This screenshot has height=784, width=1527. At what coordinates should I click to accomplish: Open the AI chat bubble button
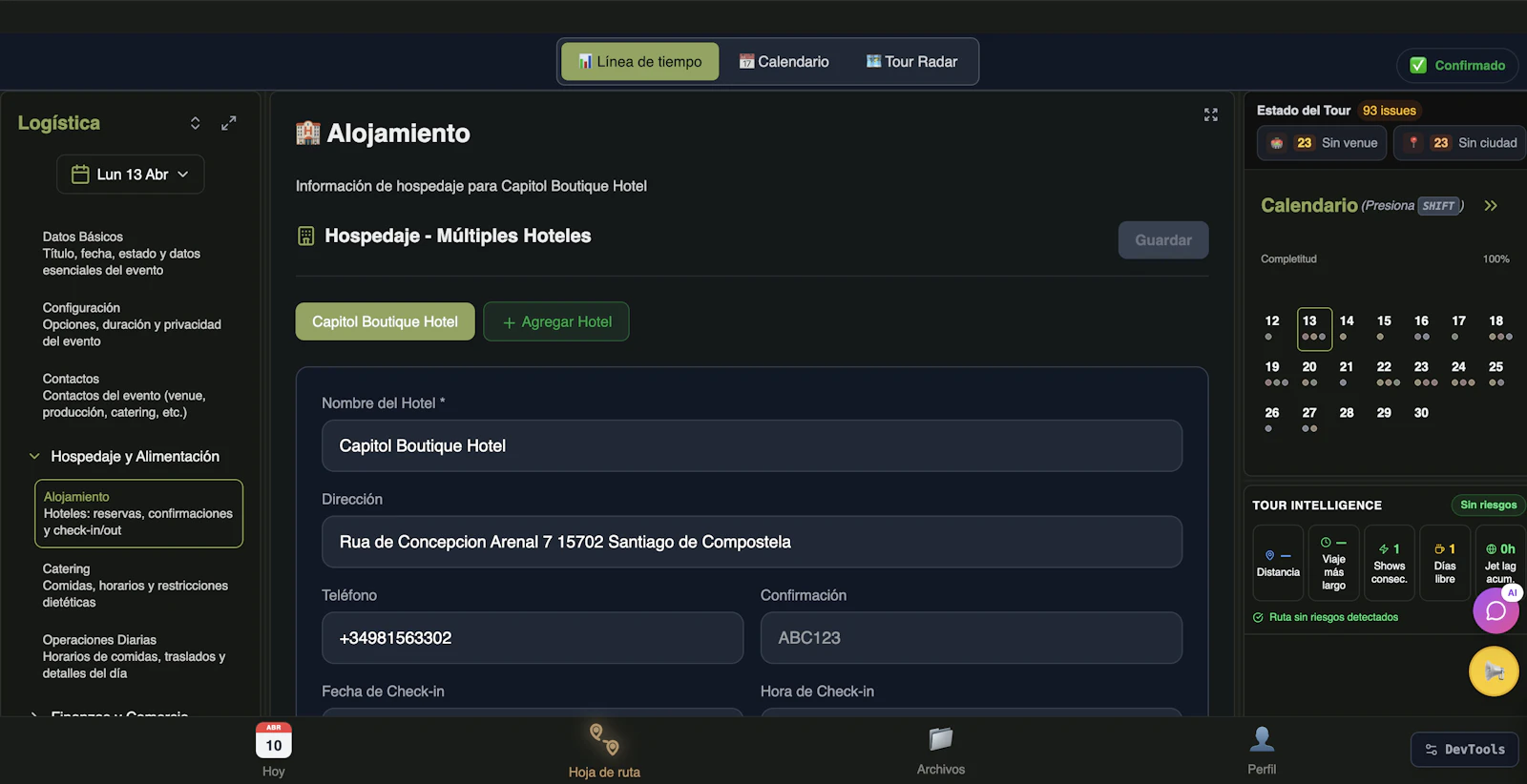[x=1496, y=610]
